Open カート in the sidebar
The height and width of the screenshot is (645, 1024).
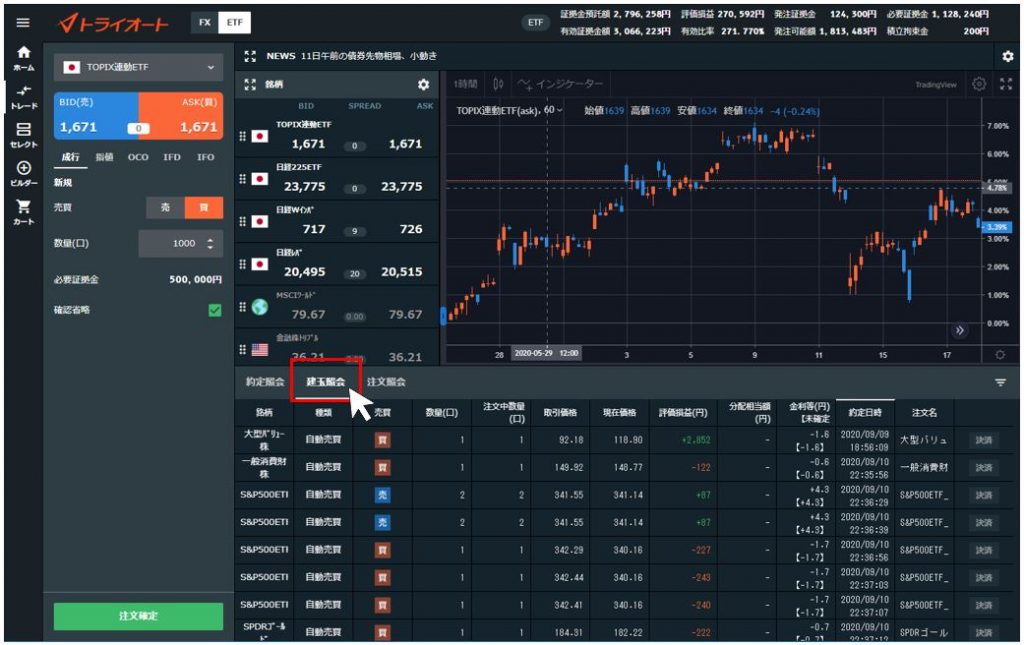click(24, 213)
